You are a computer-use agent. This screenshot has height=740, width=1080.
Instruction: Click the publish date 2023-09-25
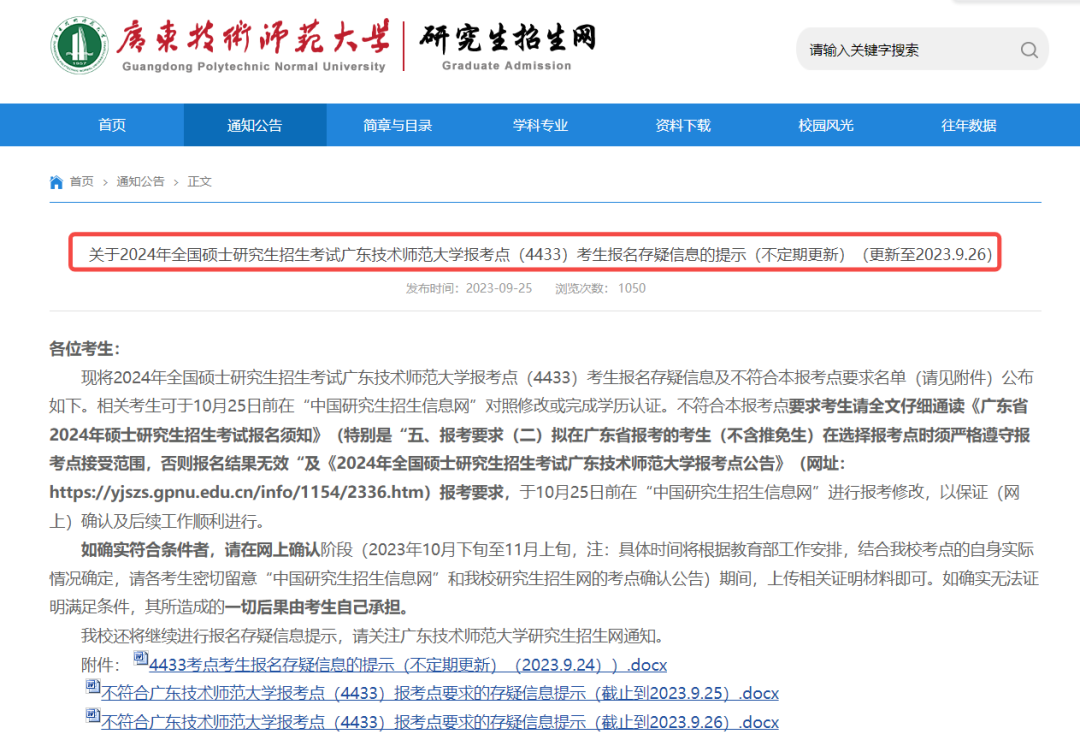(499, 288)
